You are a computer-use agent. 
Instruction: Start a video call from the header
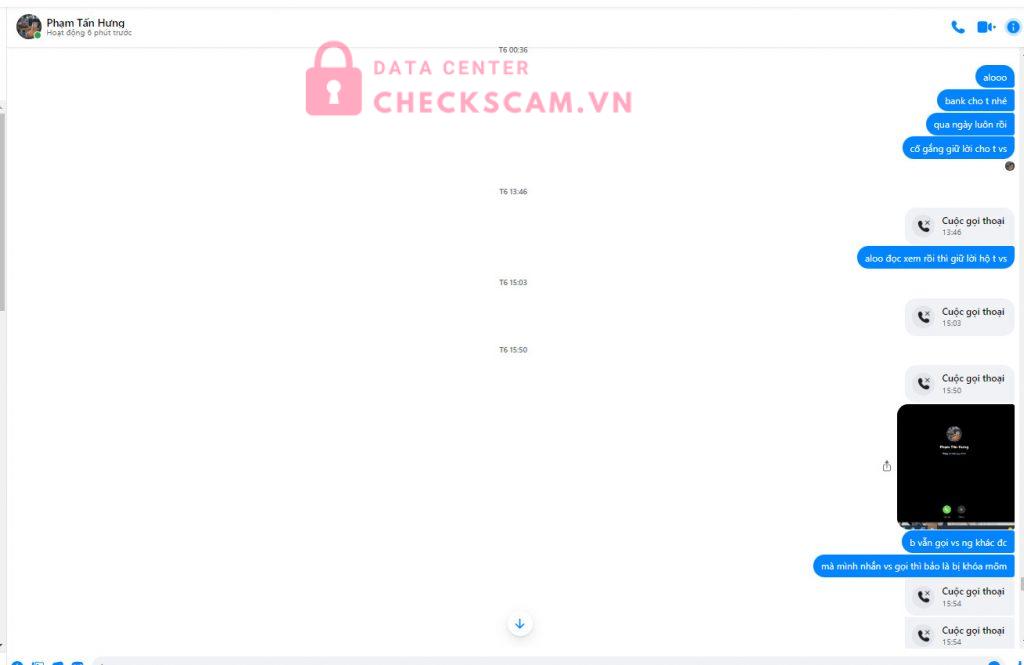(x=985, y=27)
